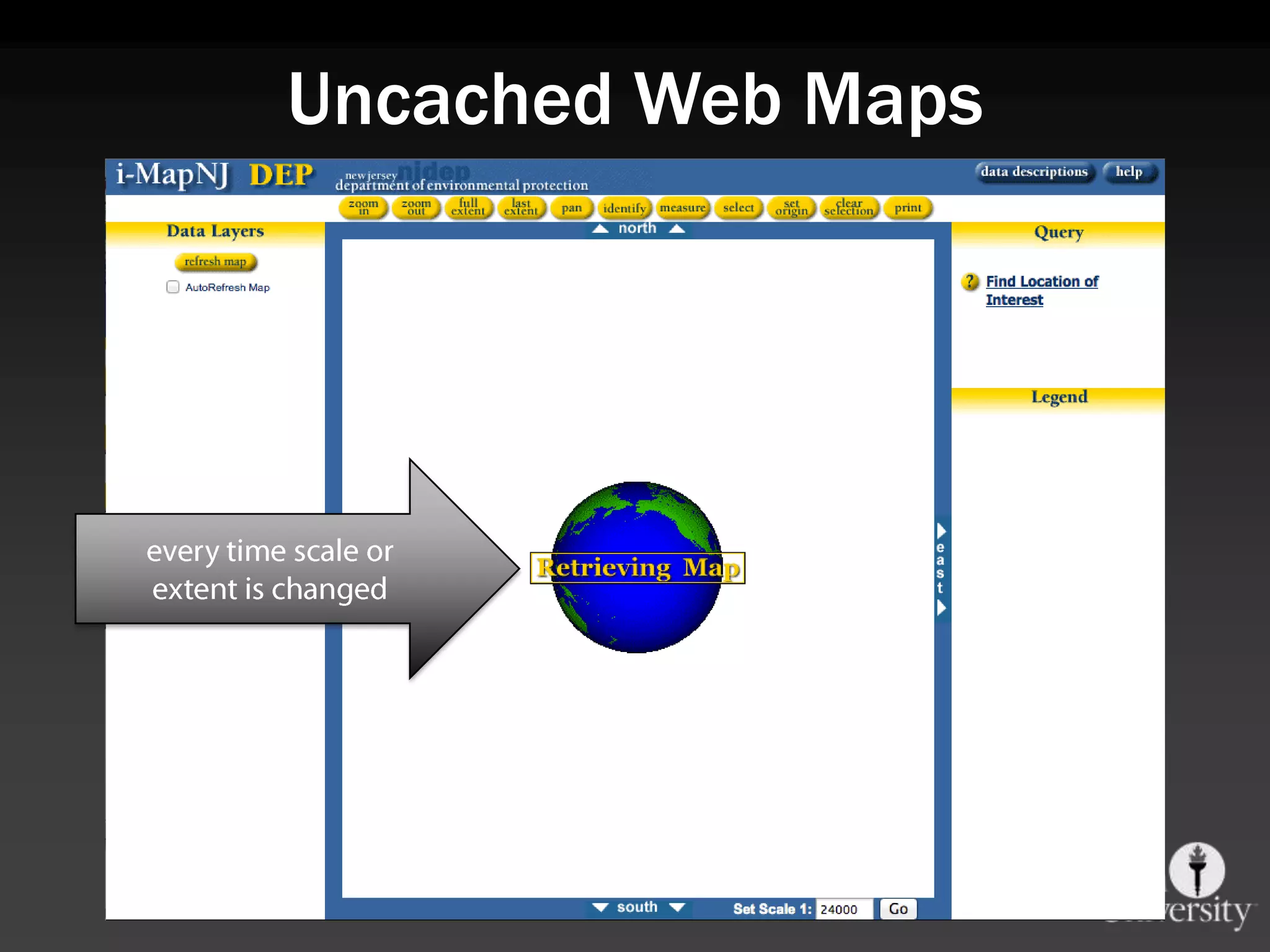Click the zoom out toolbar button
The height and width of the screenshot is (952, 1270).
(x=416, y=208)
